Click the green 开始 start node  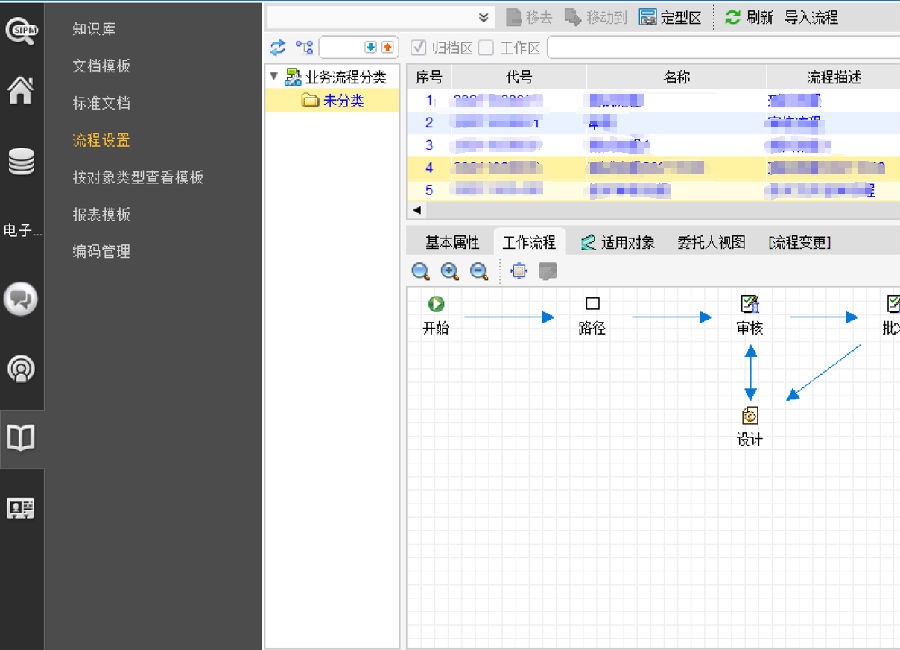436,304
